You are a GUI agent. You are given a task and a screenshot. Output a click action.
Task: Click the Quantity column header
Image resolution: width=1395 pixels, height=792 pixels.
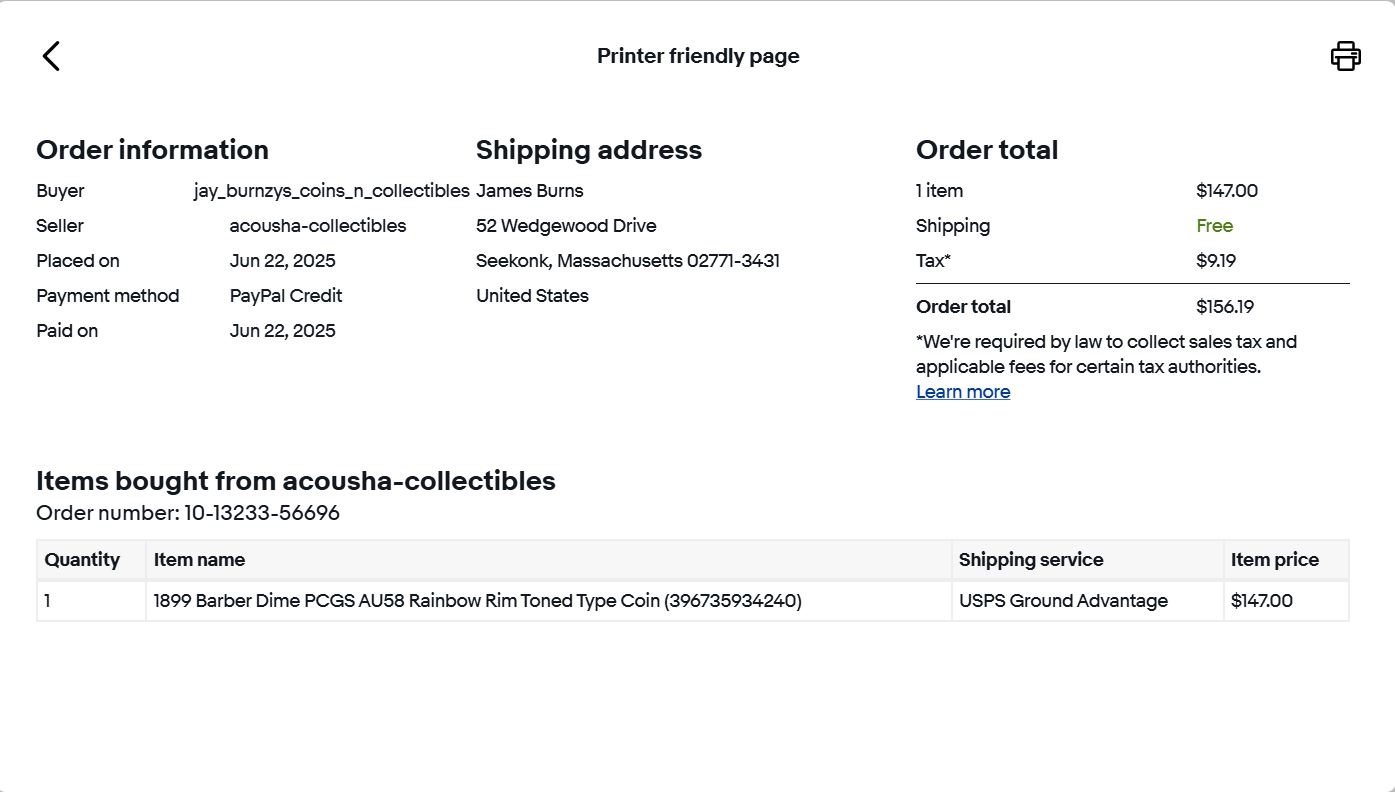point(82,560)
